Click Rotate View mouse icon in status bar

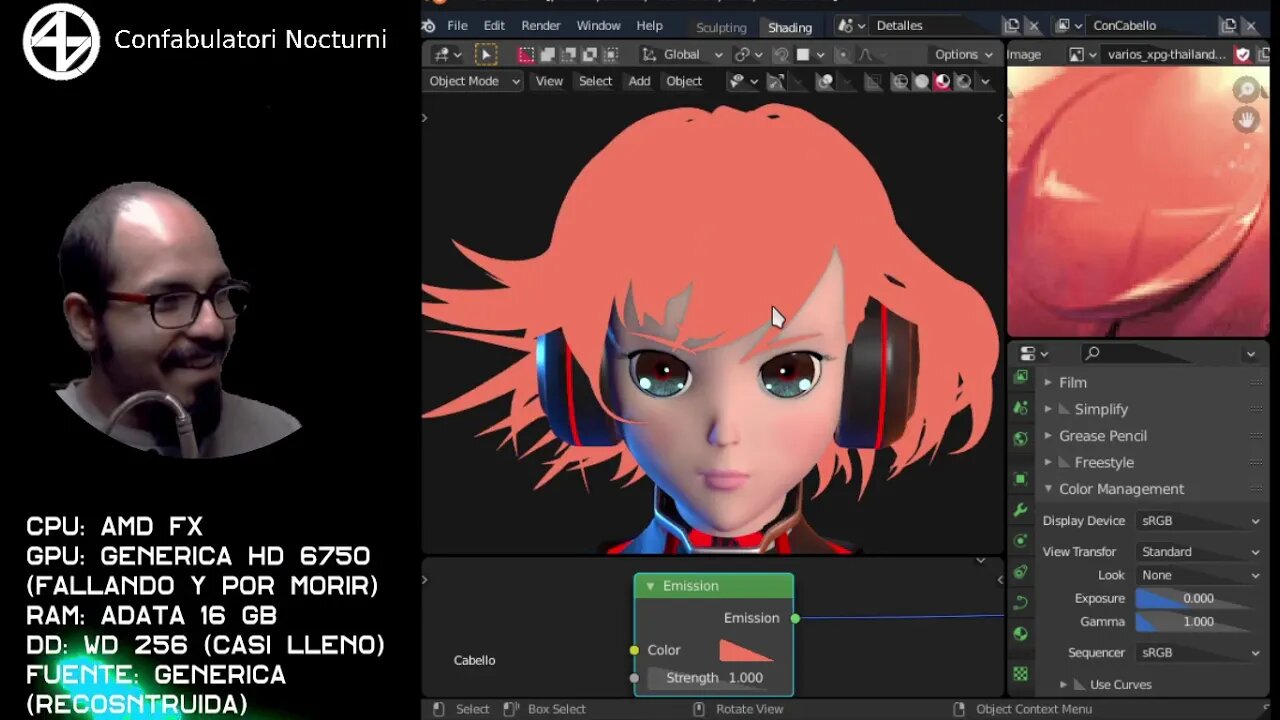(x=699, y=709)
